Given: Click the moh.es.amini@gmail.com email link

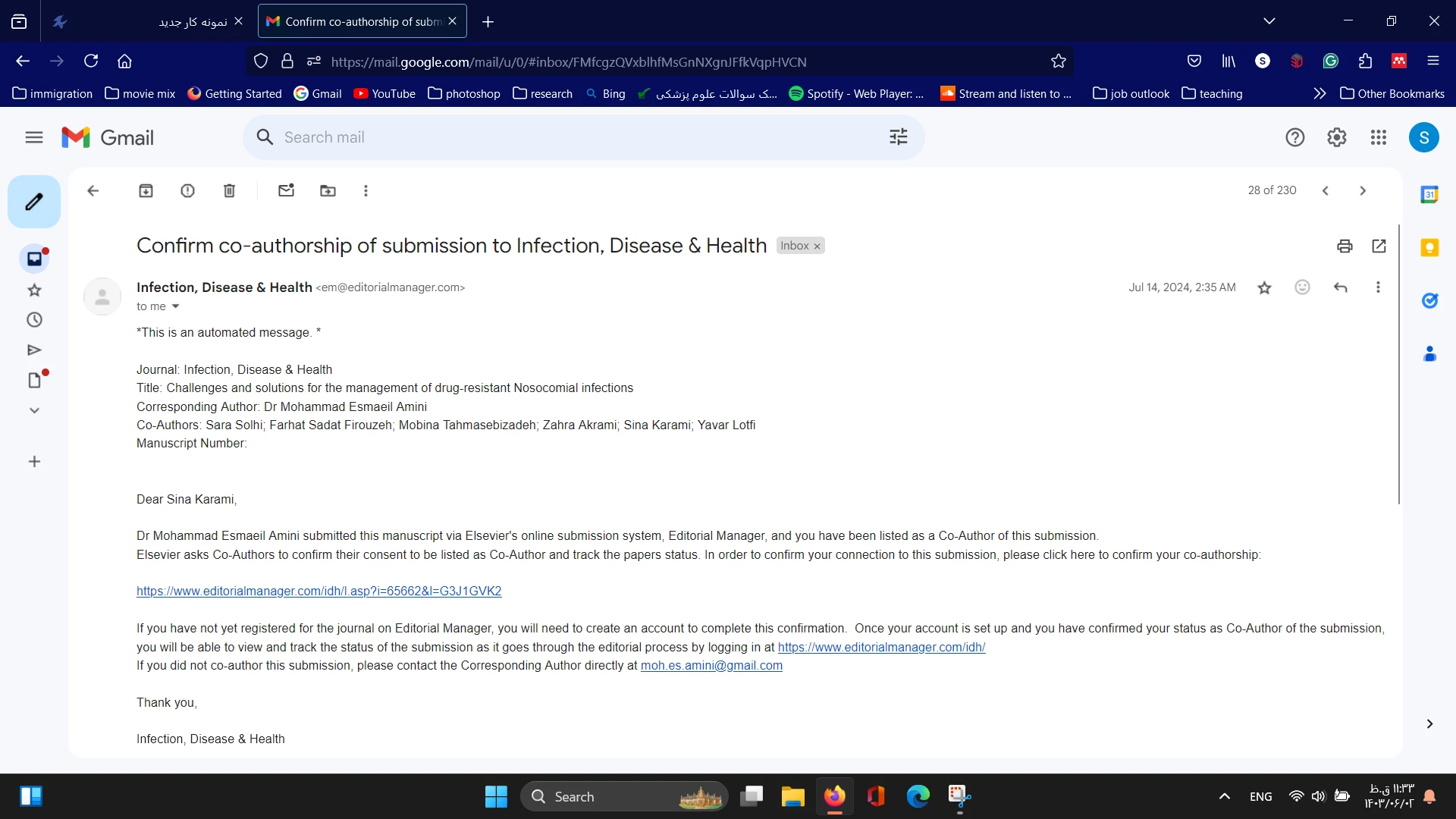Looking at the screenshot, I should [x=711, y=666].
